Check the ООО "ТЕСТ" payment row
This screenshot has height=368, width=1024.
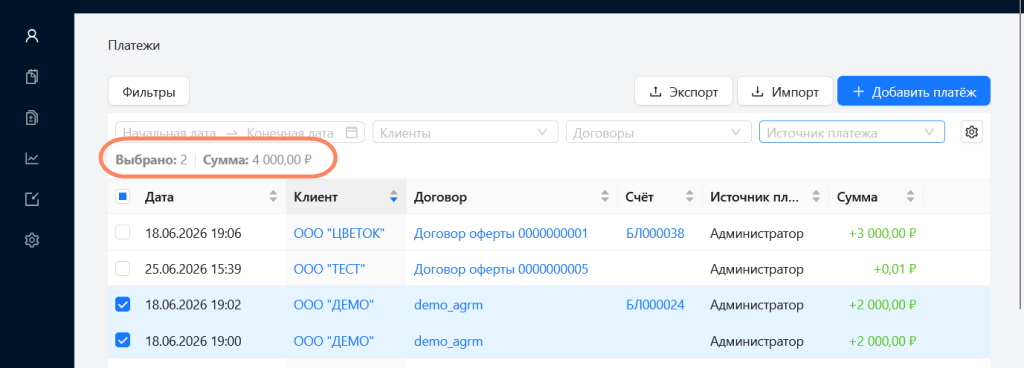point(123,268)
